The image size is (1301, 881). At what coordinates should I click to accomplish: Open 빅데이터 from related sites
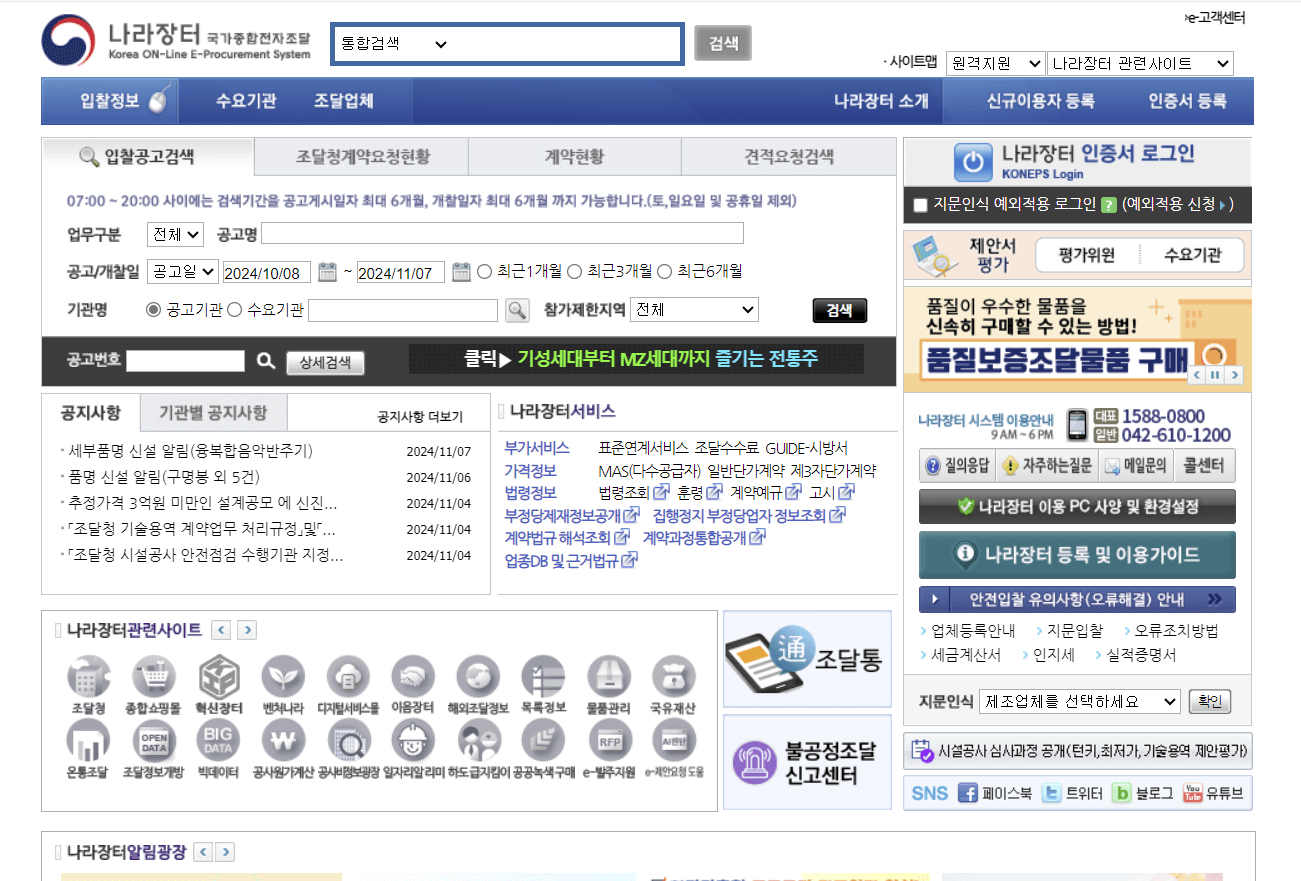218,739
